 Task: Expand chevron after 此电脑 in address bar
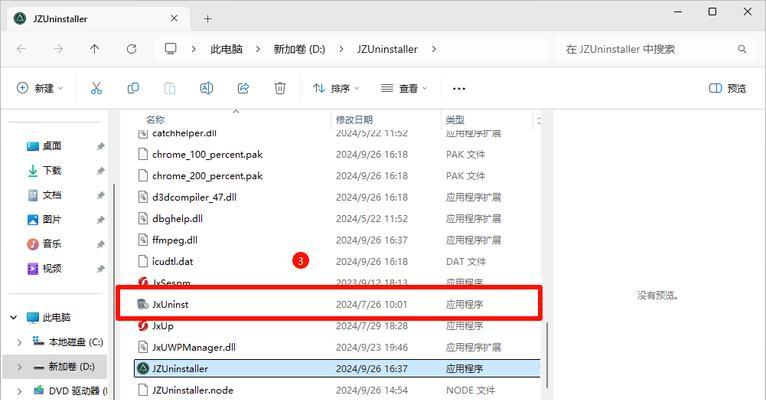[258, 49]
